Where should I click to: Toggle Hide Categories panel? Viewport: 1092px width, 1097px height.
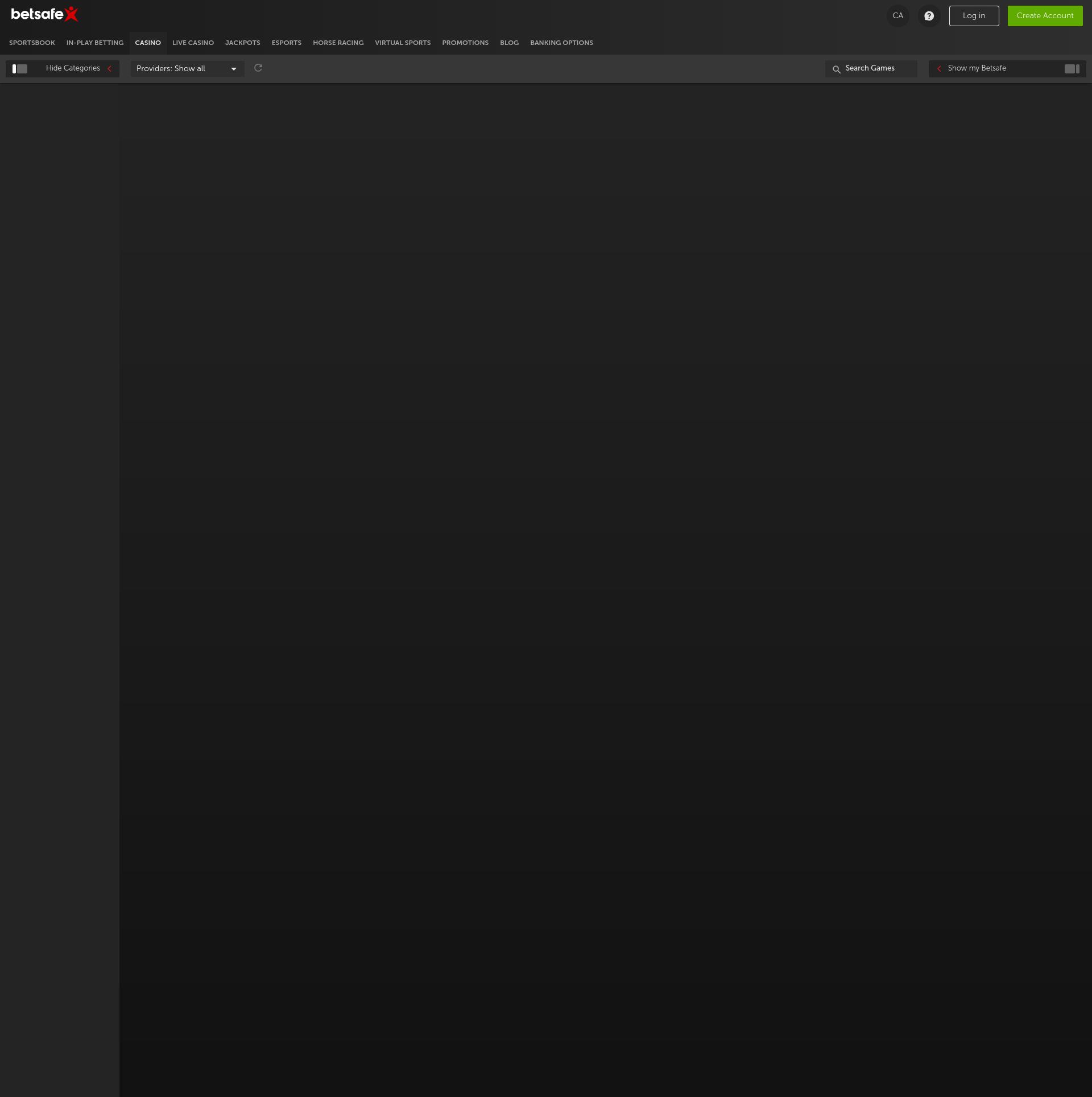click(73, 68)
